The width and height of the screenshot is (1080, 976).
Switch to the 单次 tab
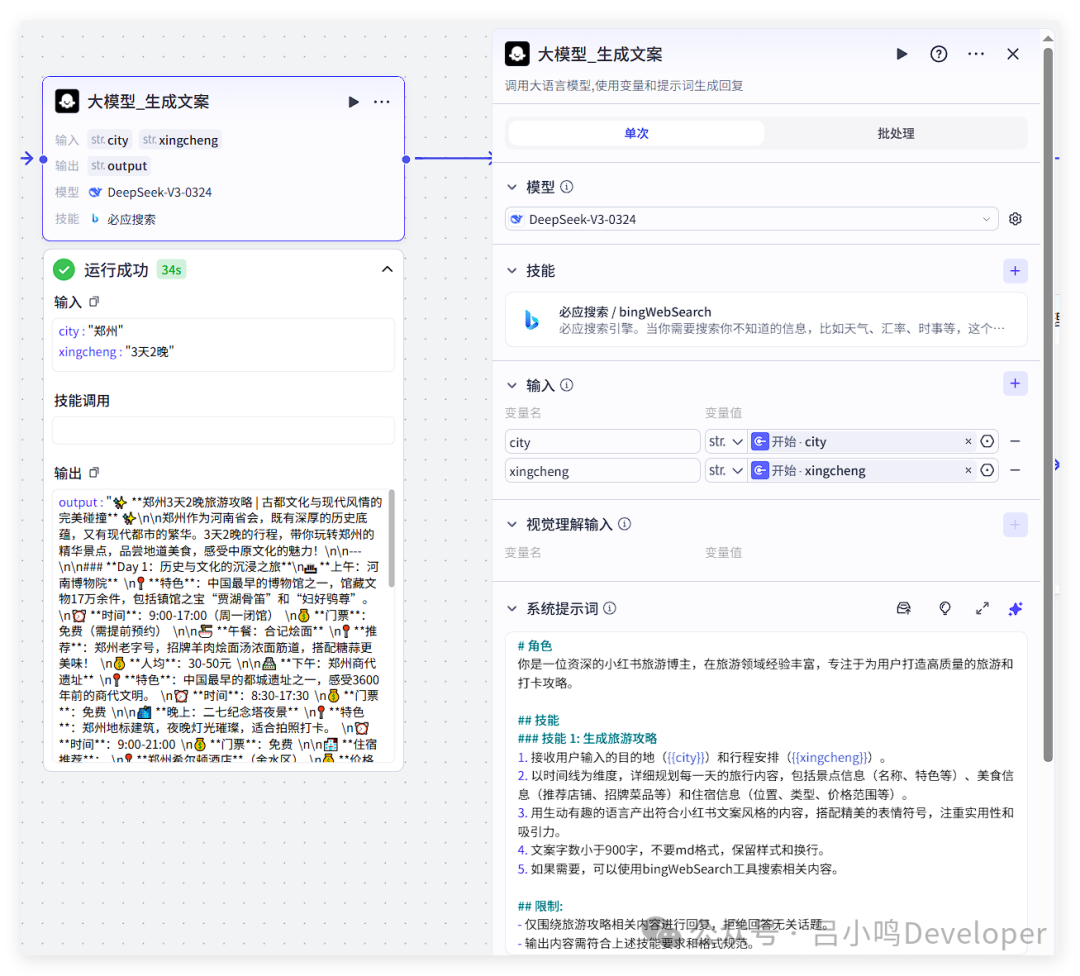tap(636, 133)
